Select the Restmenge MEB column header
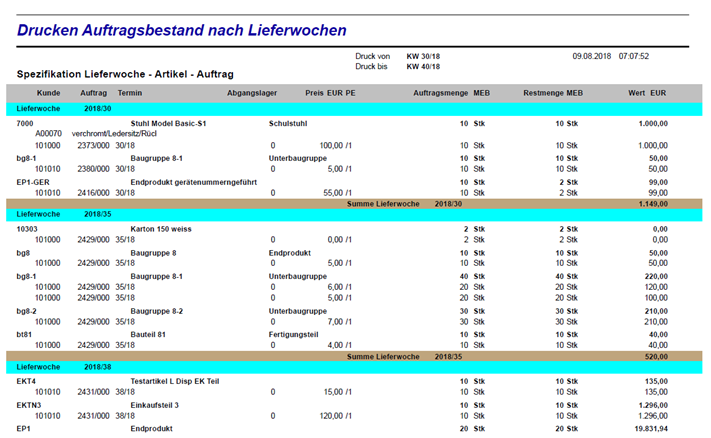This screenshot has width=711, height=438. click(x=553, y=93)
